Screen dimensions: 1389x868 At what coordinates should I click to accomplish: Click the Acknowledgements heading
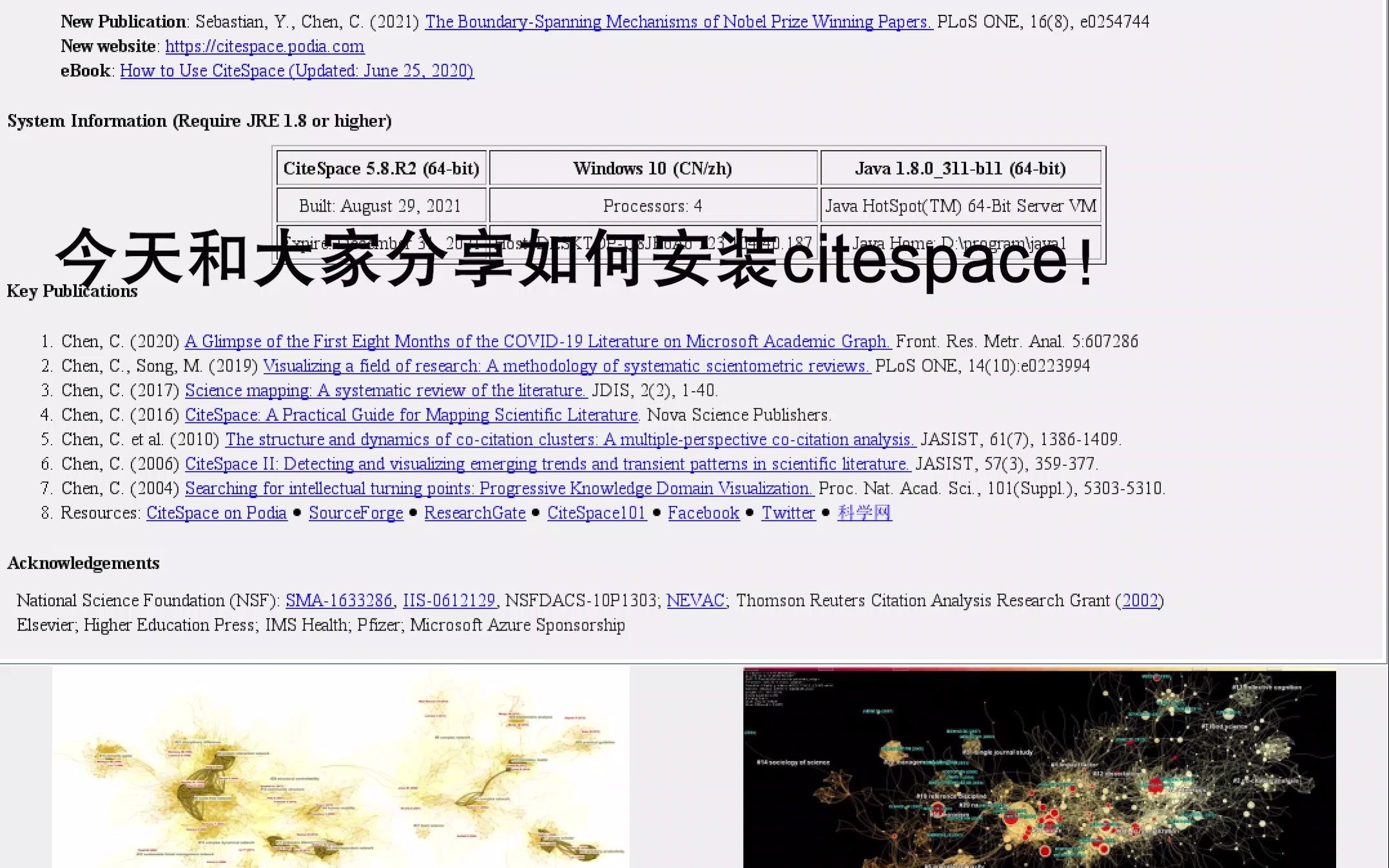click(83, 564)
